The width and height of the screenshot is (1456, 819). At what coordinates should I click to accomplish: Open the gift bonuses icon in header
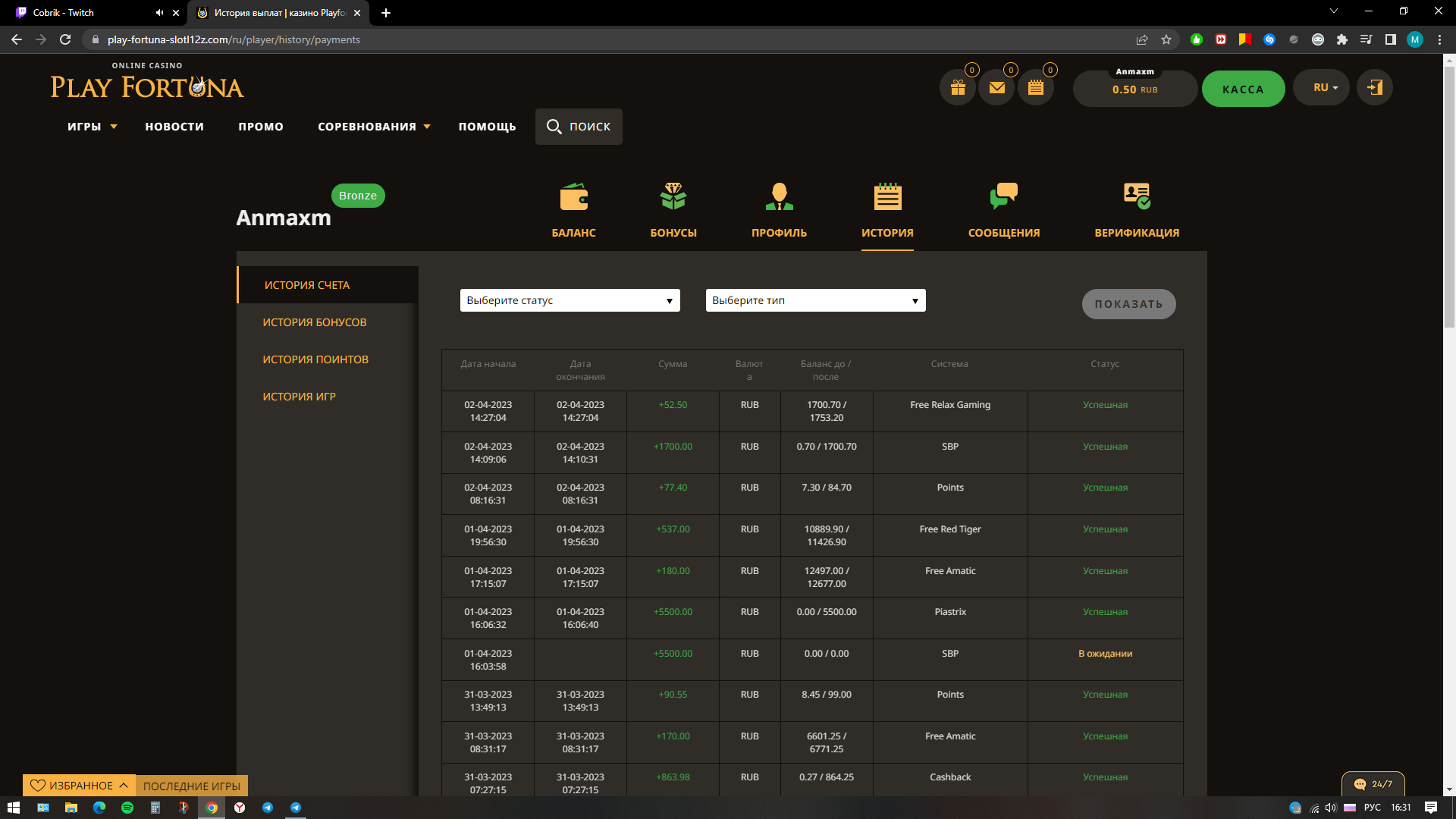[958, 88]
